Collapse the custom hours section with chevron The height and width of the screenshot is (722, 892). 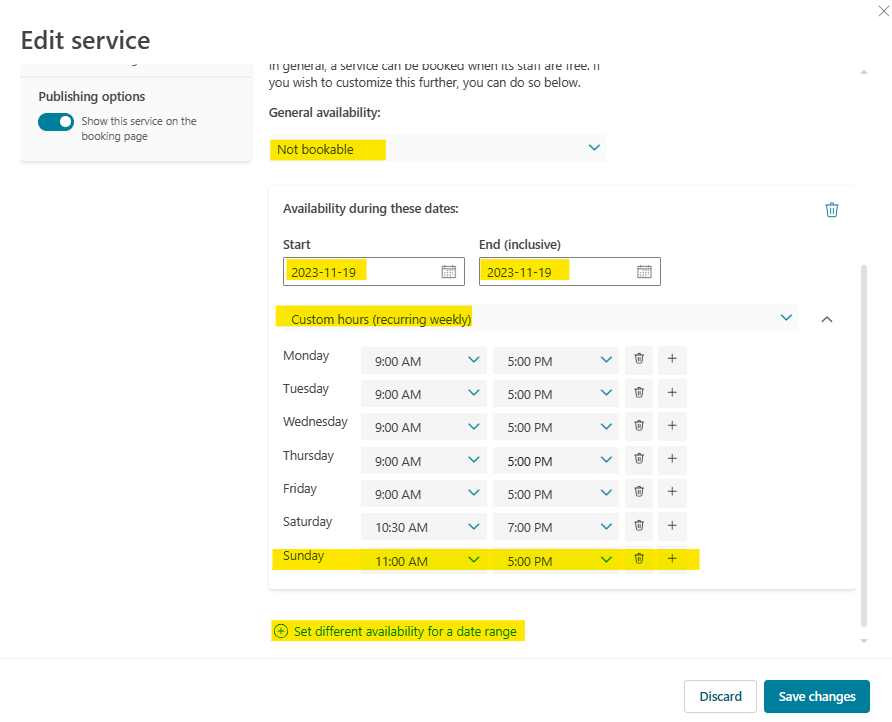coord(827,317)
